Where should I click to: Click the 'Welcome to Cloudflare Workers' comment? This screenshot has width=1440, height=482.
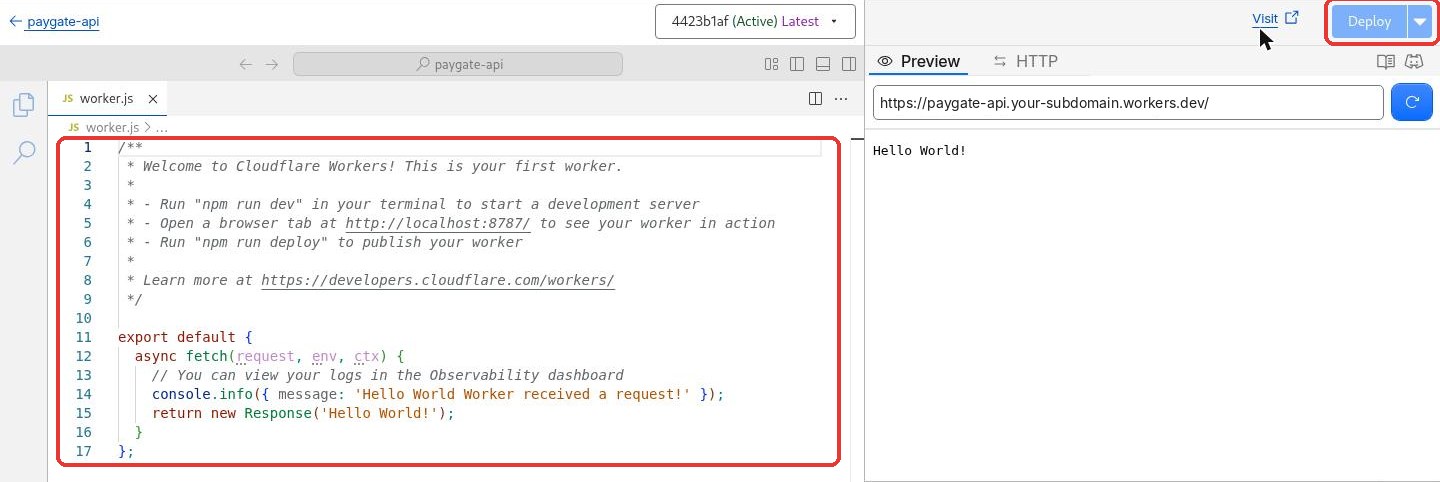point(375,166)
